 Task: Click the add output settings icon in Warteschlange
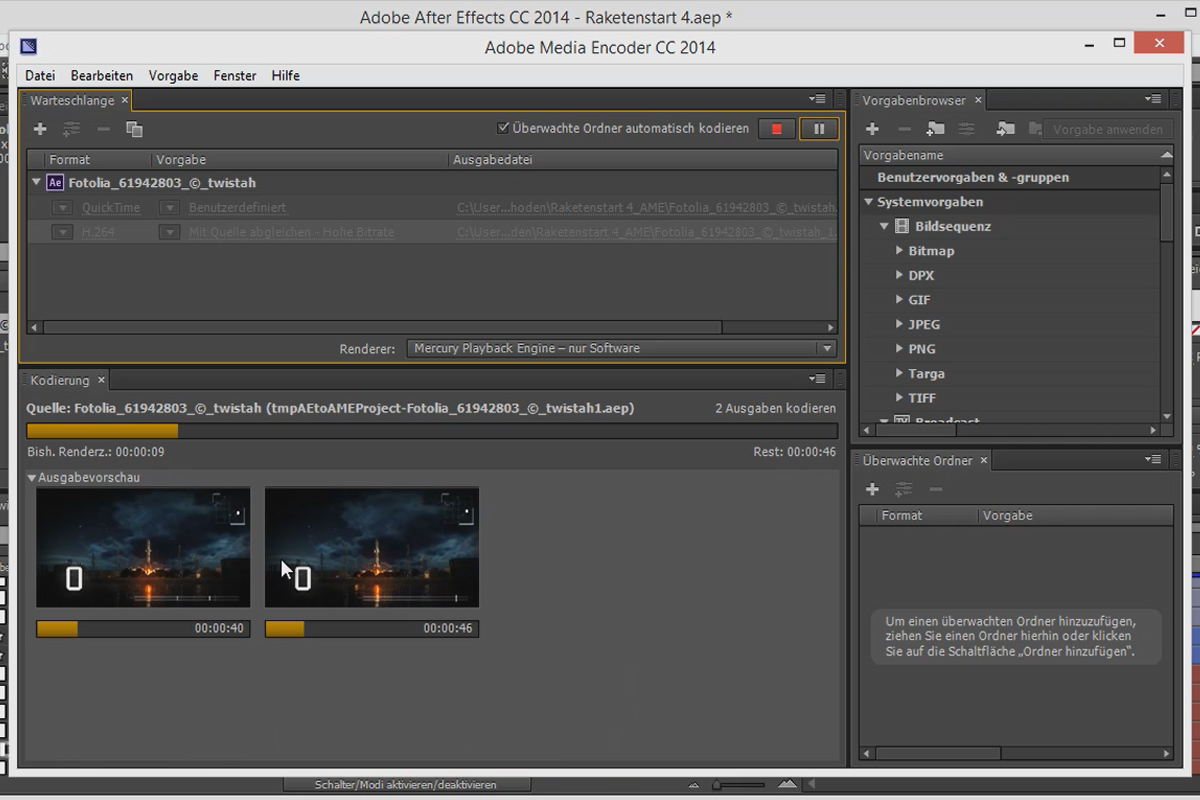tap(71, 129)
